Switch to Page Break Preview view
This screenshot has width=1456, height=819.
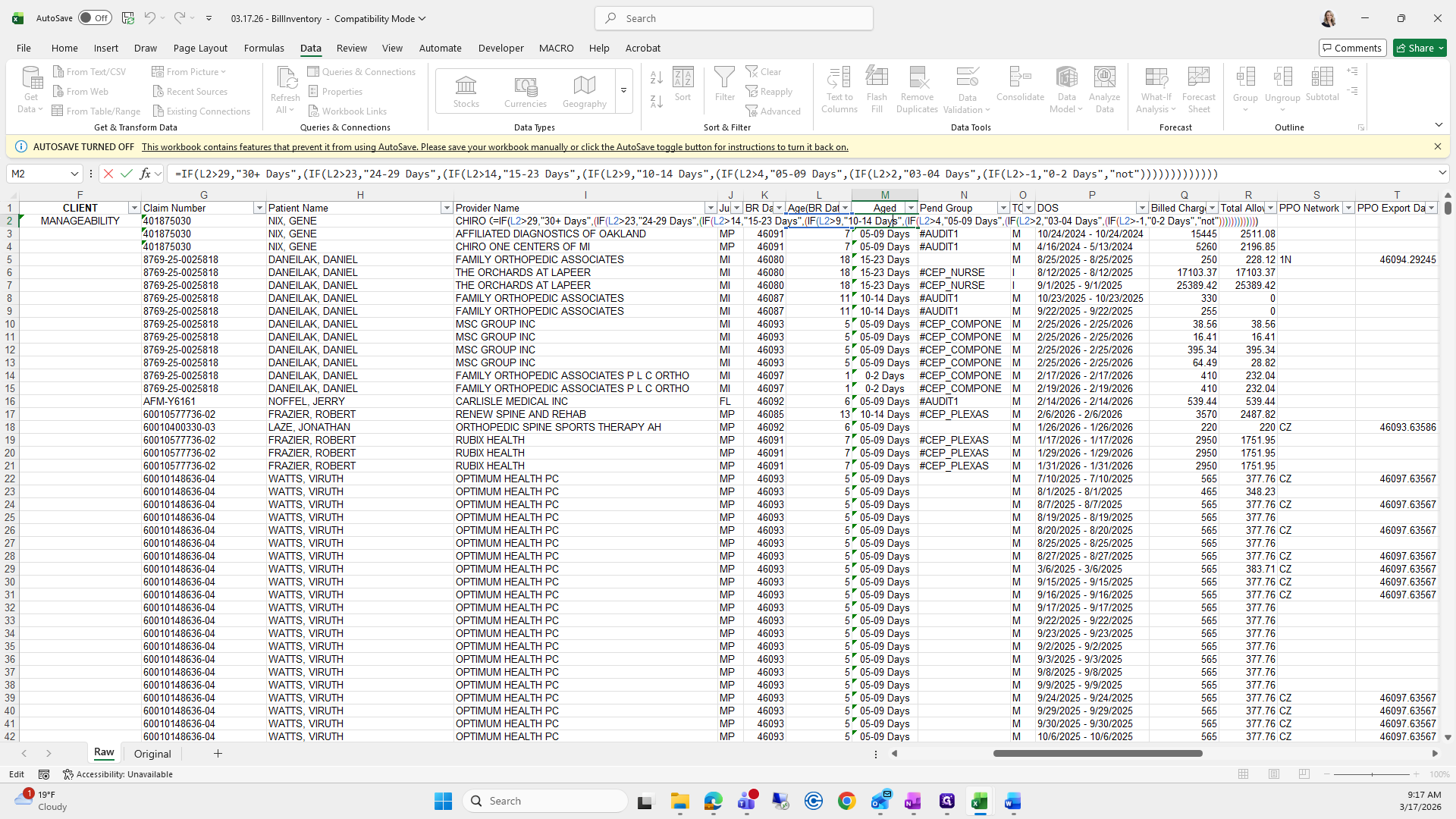point(1304,774)
